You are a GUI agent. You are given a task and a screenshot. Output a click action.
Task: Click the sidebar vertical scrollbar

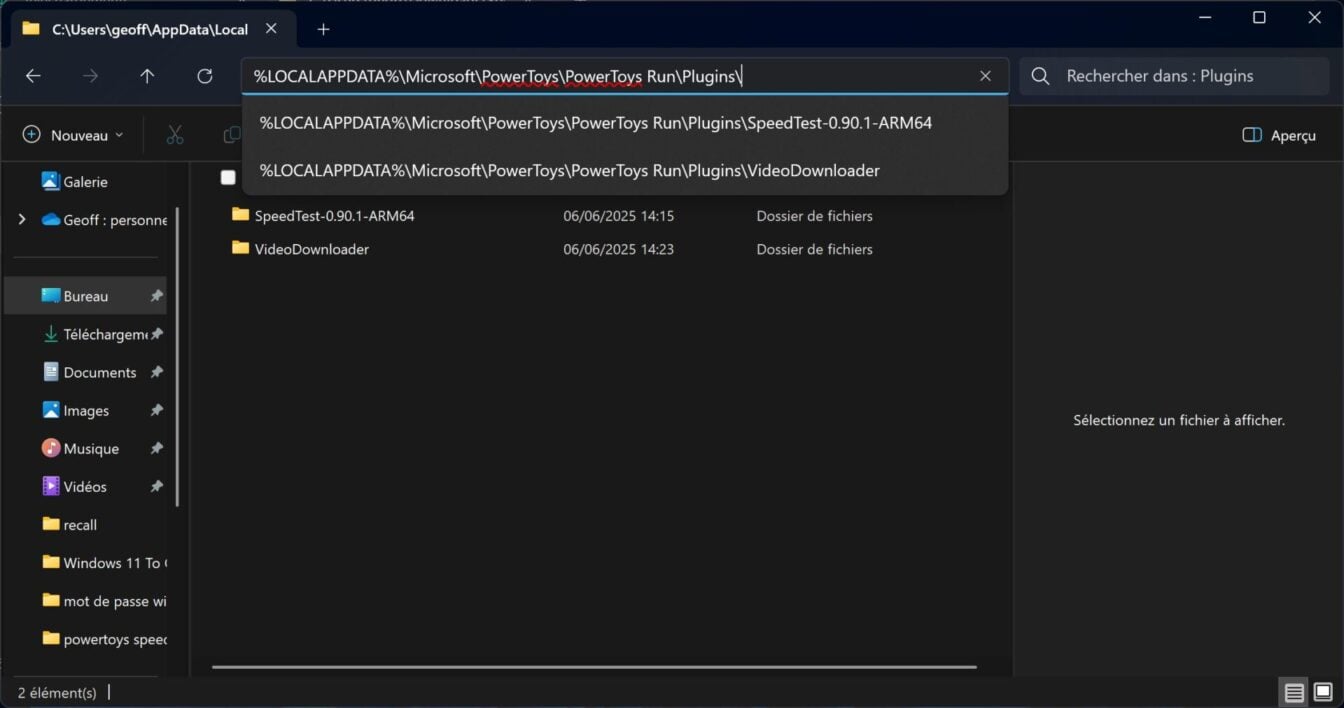click(178, 357)
